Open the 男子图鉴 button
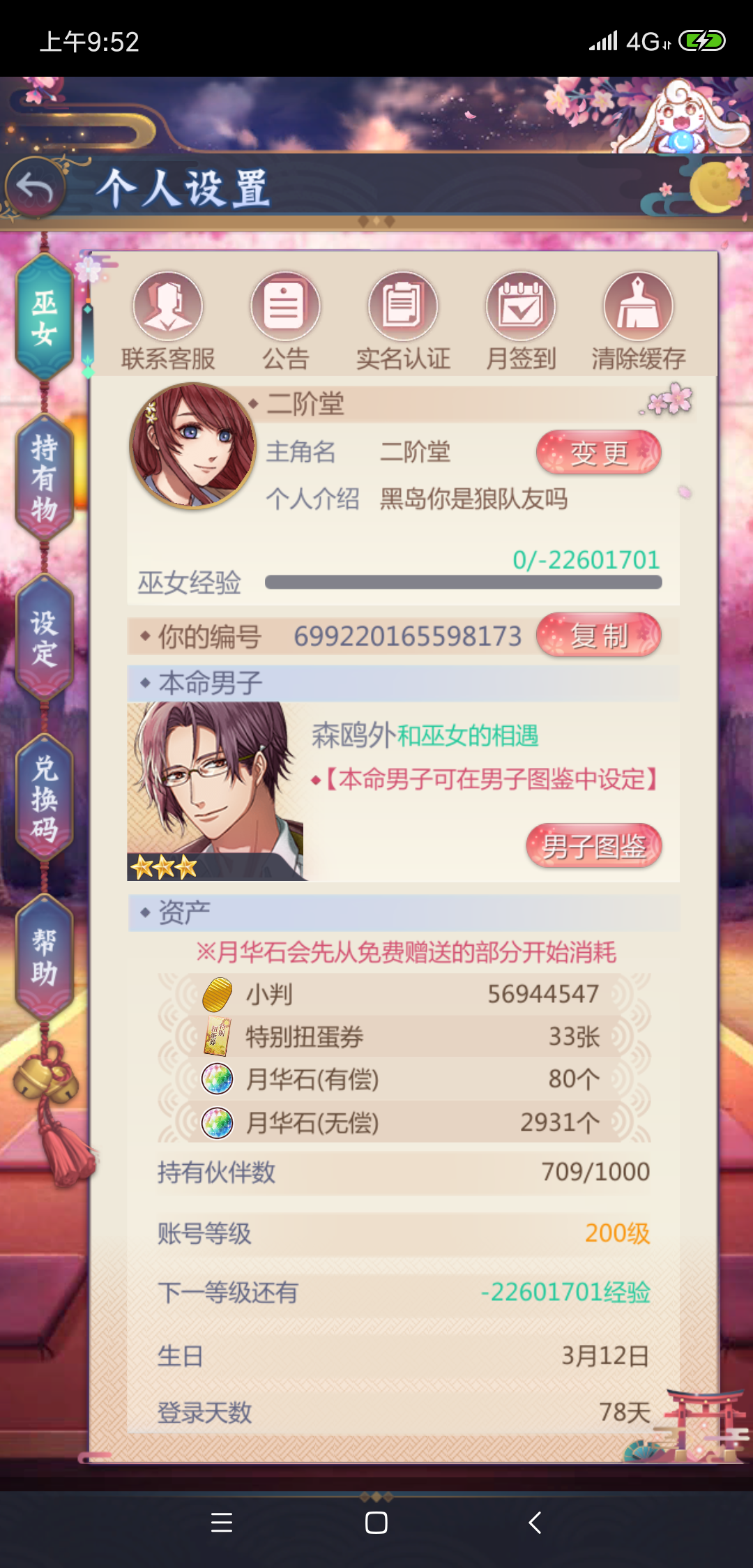This screenshot has height=1568, width=753. pos(594,846)
